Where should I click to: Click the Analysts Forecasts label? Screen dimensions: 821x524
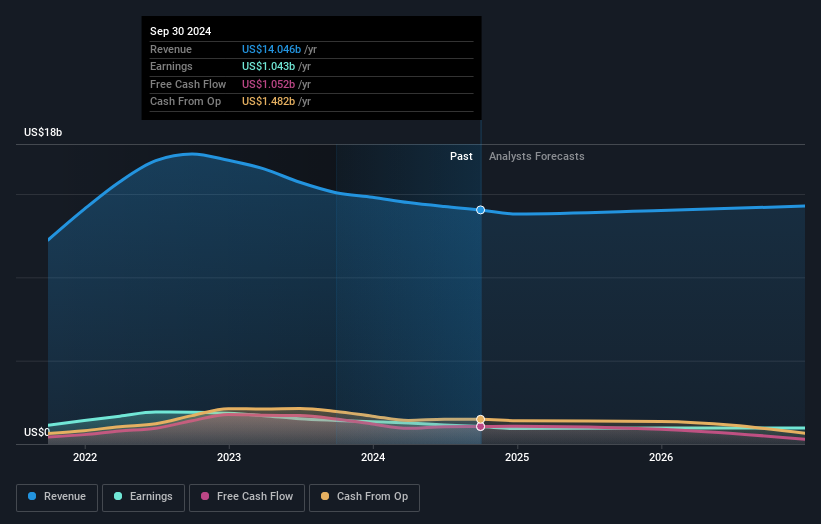tap(537, 157)
